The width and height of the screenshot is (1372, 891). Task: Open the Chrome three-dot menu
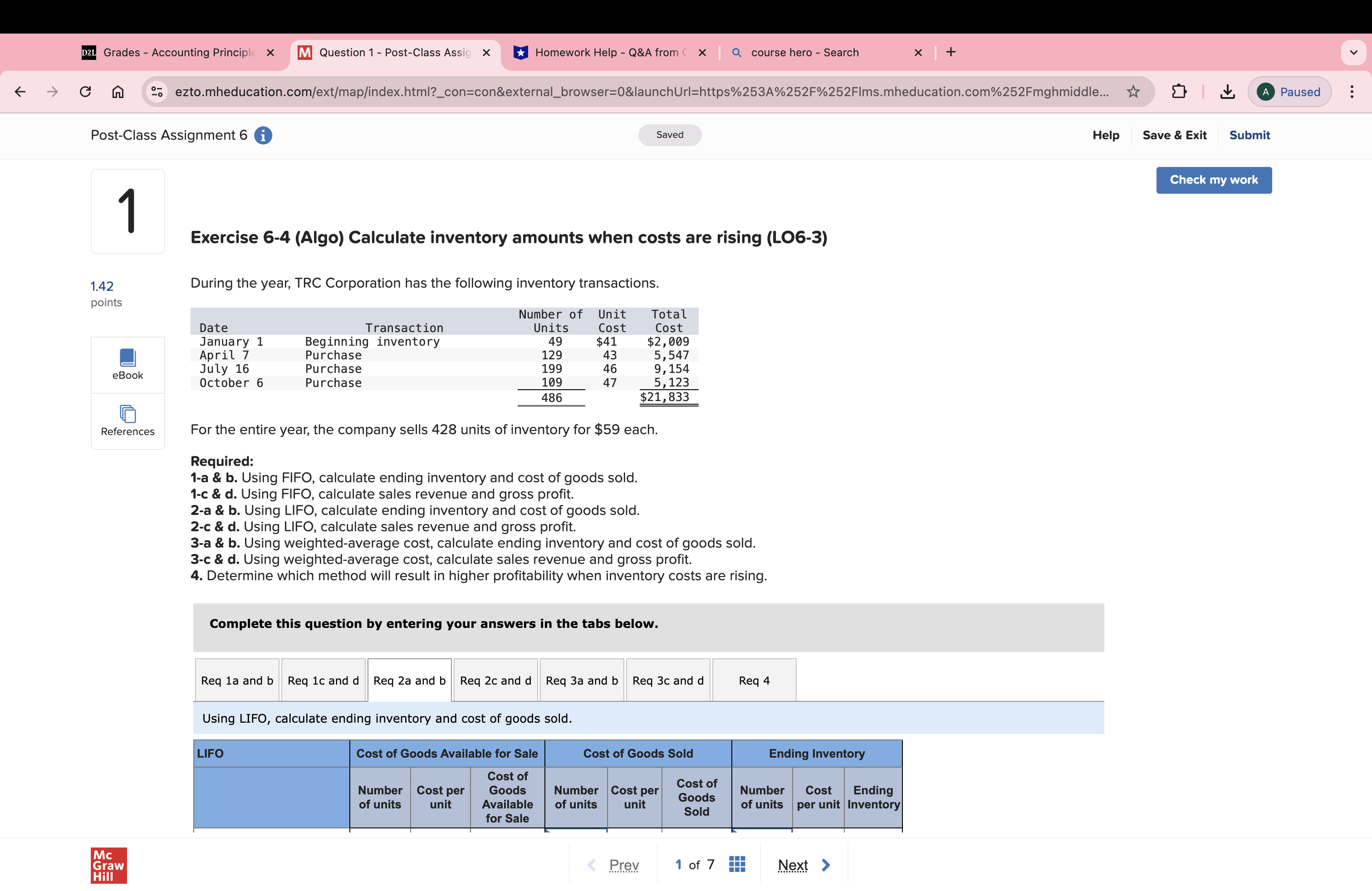tap(1353, 91)
